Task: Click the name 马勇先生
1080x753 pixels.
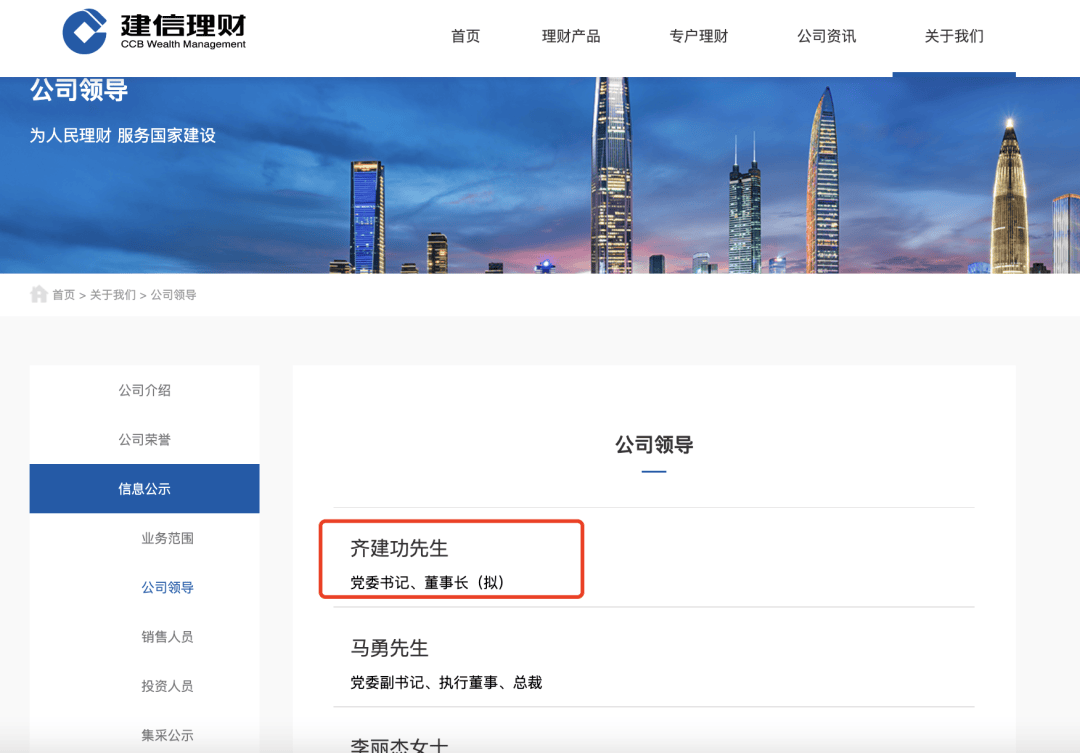Action: (390, 648)
